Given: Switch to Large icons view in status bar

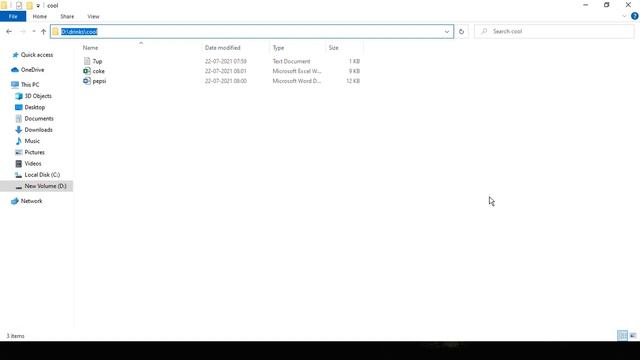Looking at the screenshot, I should tap(633, 336).
